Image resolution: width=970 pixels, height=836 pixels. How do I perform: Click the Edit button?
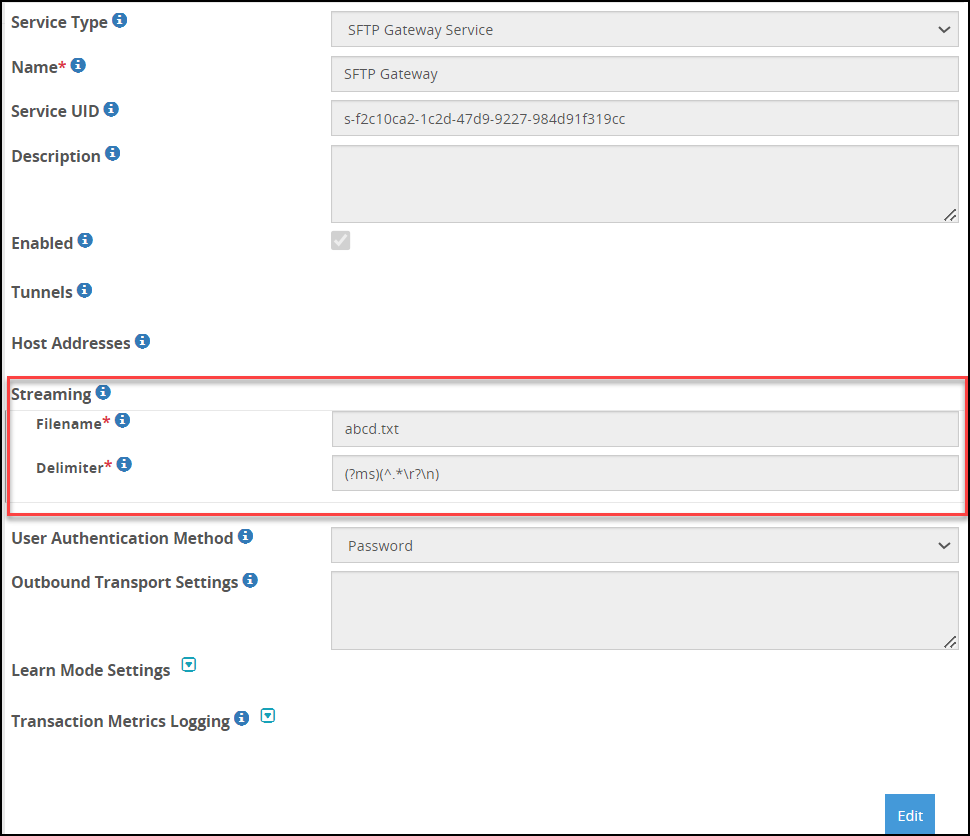(909, 815)
